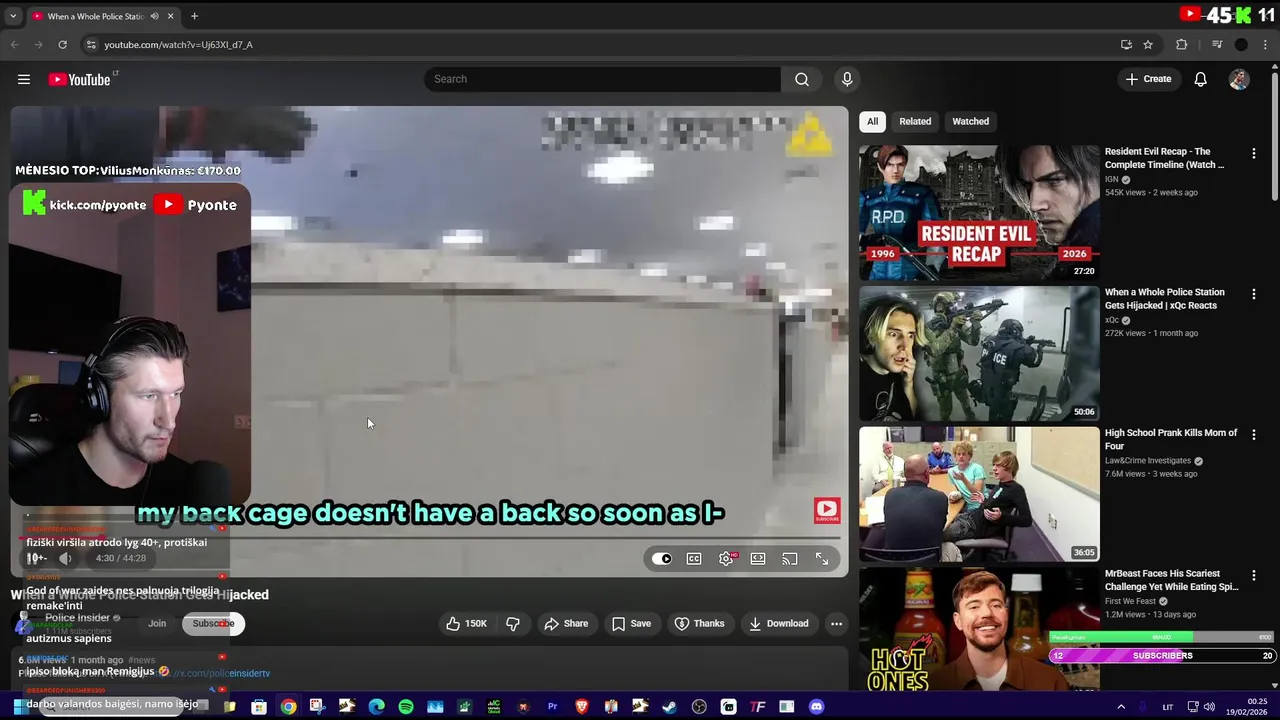Open MrBeast Hot Ones thumbnail
Screen dimensions: 1280x720
979,629
